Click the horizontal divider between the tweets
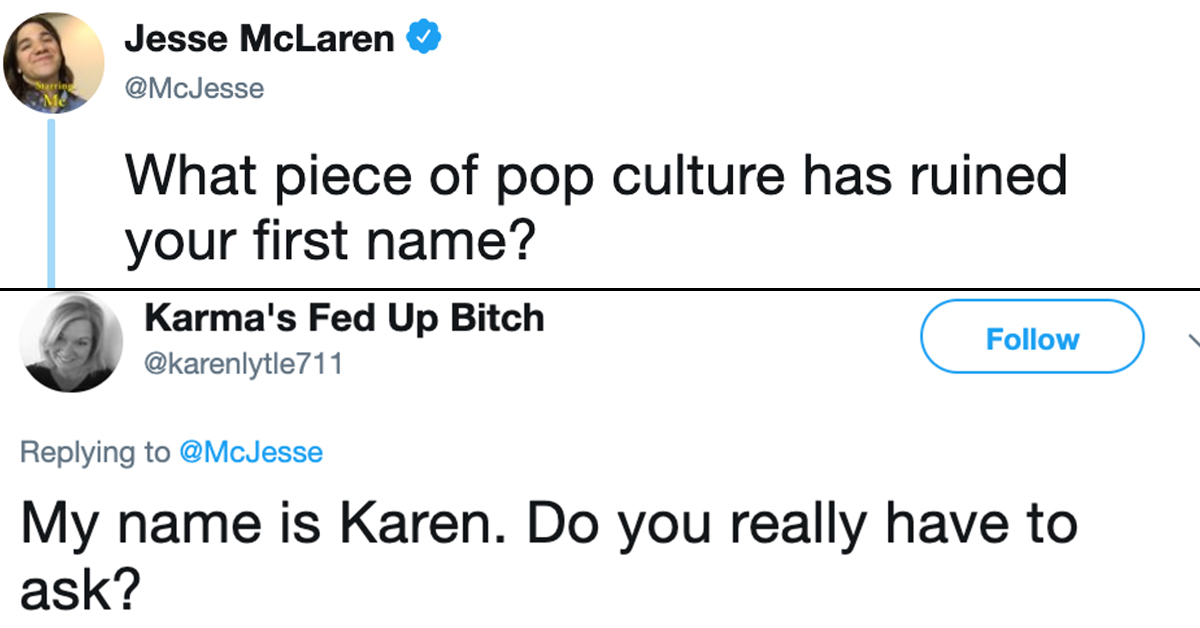 (x=600, y=288)
